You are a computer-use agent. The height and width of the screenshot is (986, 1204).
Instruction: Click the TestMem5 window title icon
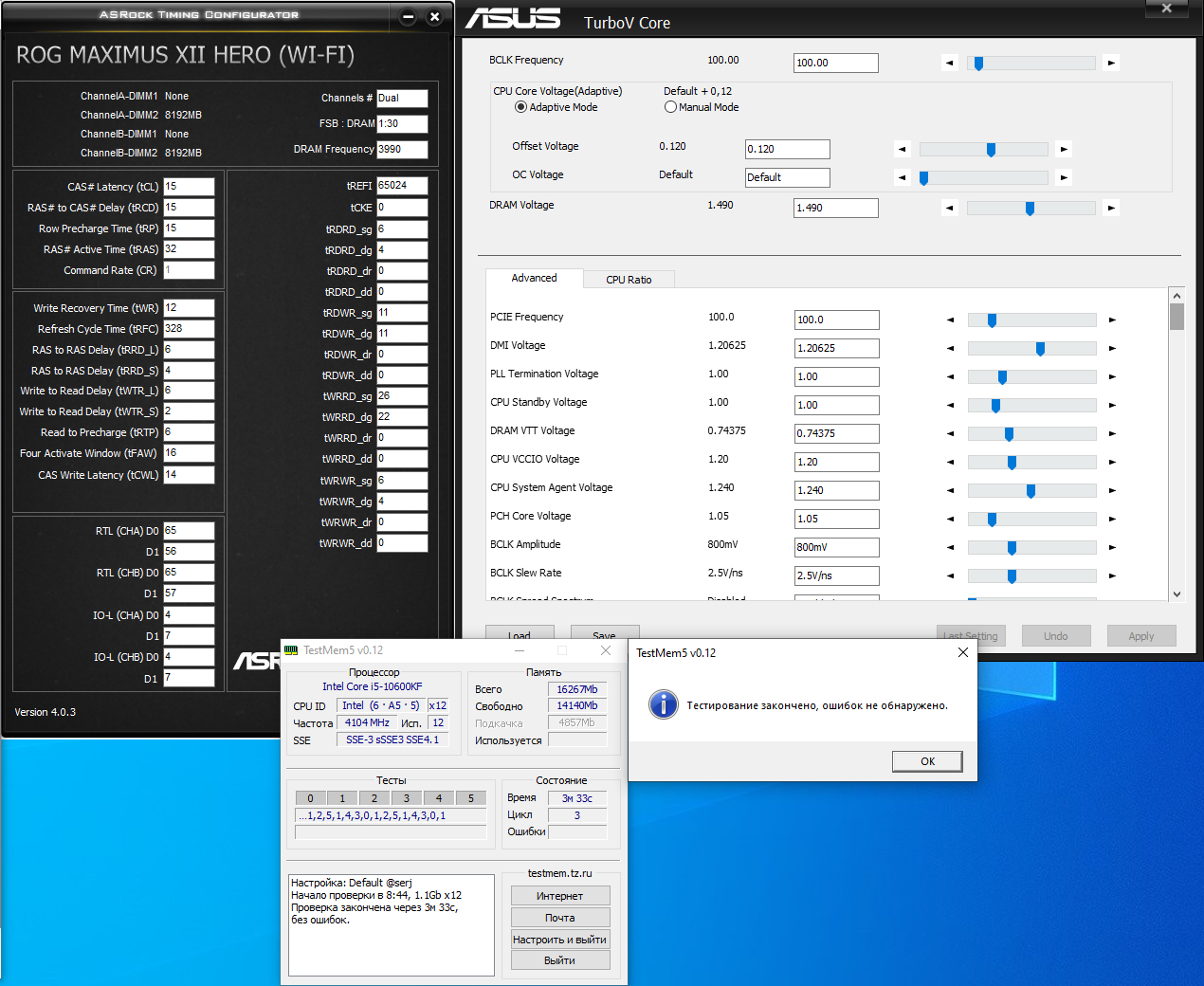tap(291, 650)
